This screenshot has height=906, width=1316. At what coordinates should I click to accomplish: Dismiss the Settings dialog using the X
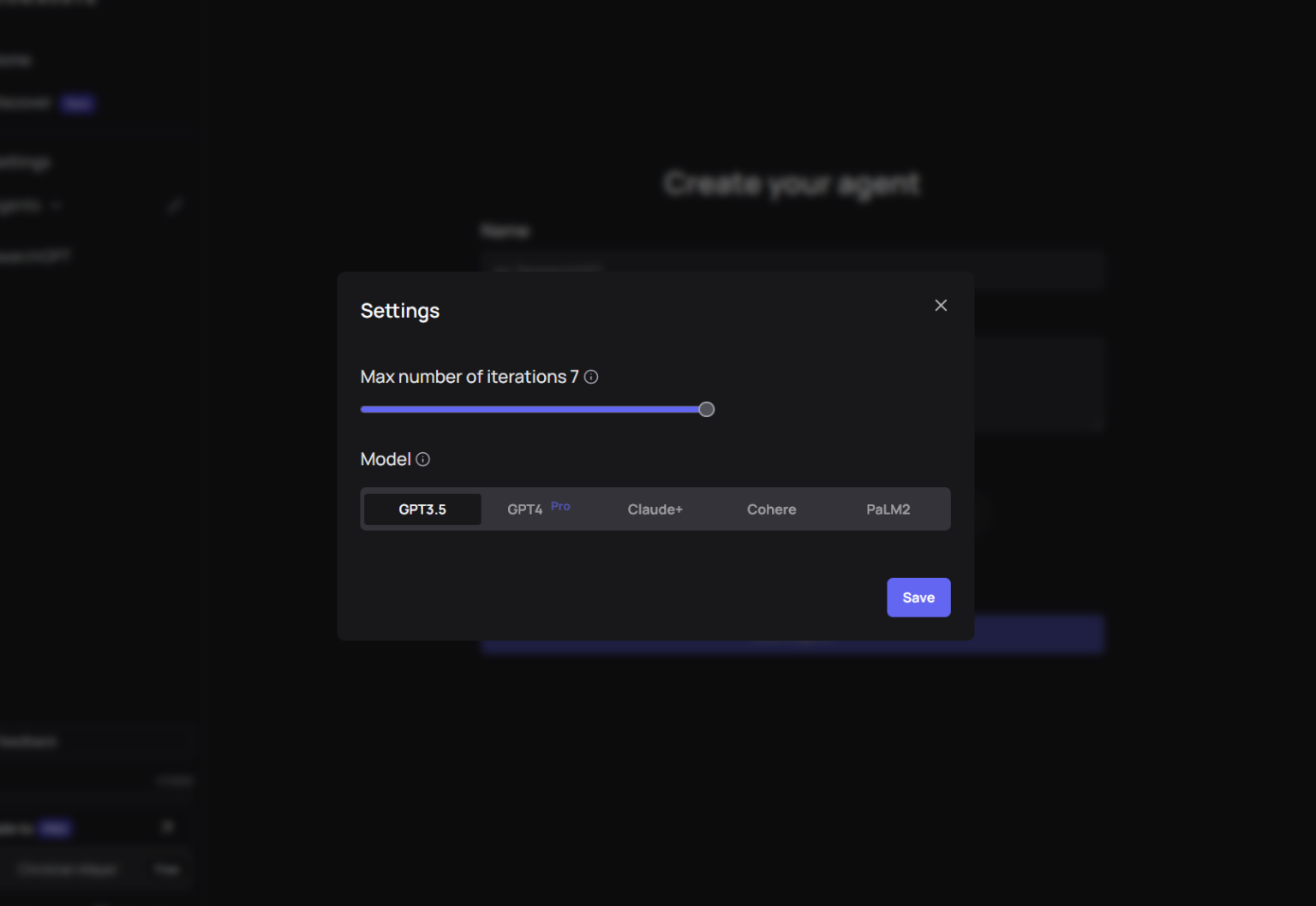tap(941, 305)
